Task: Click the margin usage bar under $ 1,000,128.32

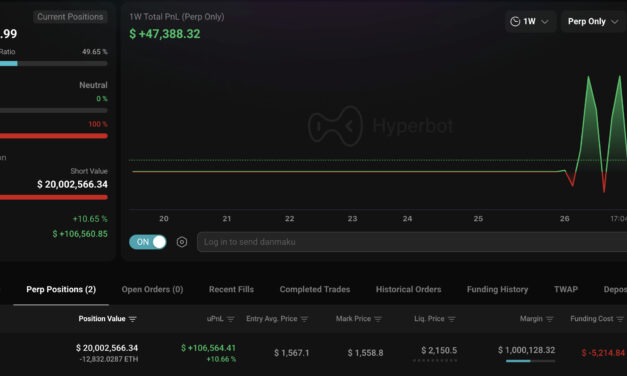Action: tap(530, 361)
